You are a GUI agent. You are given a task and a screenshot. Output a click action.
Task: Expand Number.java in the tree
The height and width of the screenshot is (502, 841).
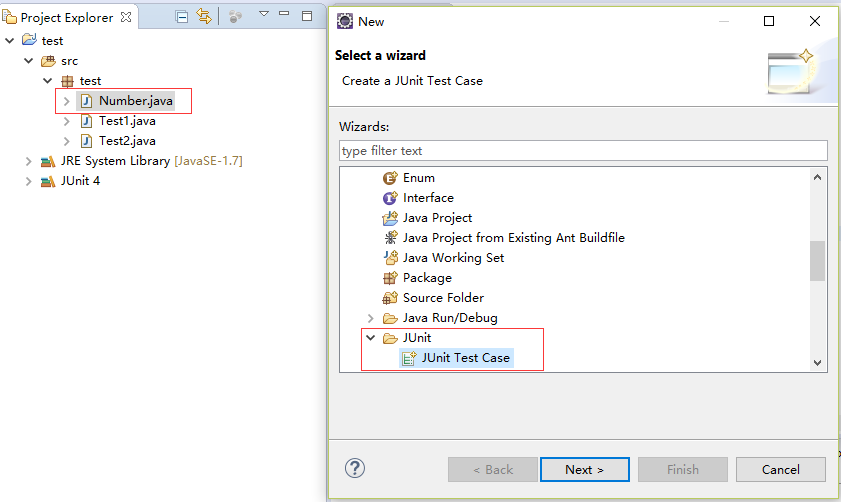(x=67, y=101)
